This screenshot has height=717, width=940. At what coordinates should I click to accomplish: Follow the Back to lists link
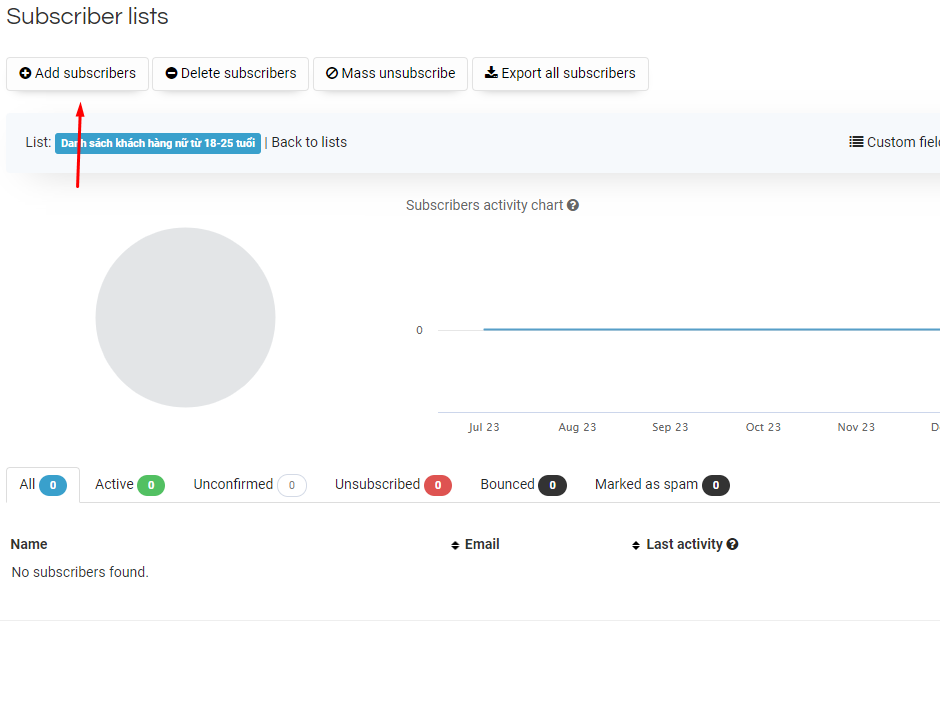click(x=309, y=142)
